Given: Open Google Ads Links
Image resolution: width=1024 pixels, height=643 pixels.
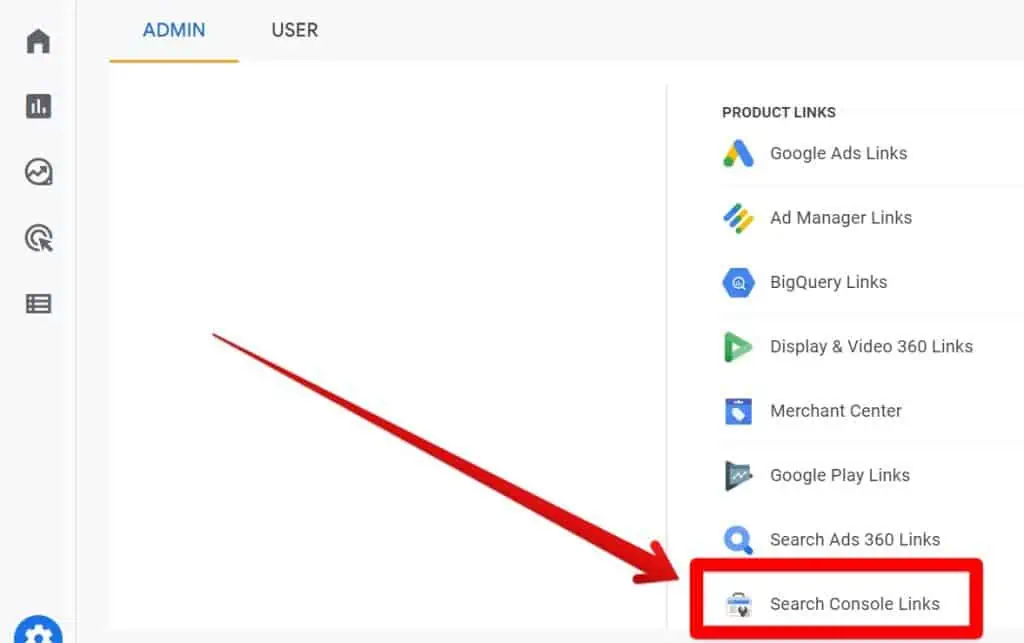Looking at the screenshot, I should pyautogui.click(x=838, y=153).
